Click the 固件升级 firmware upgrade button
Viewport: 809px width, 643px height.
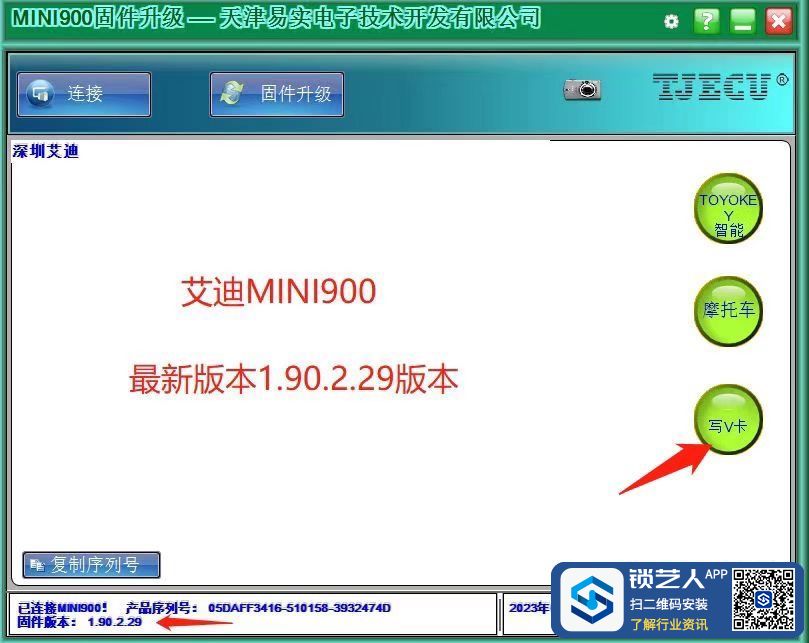click(277, 94)
